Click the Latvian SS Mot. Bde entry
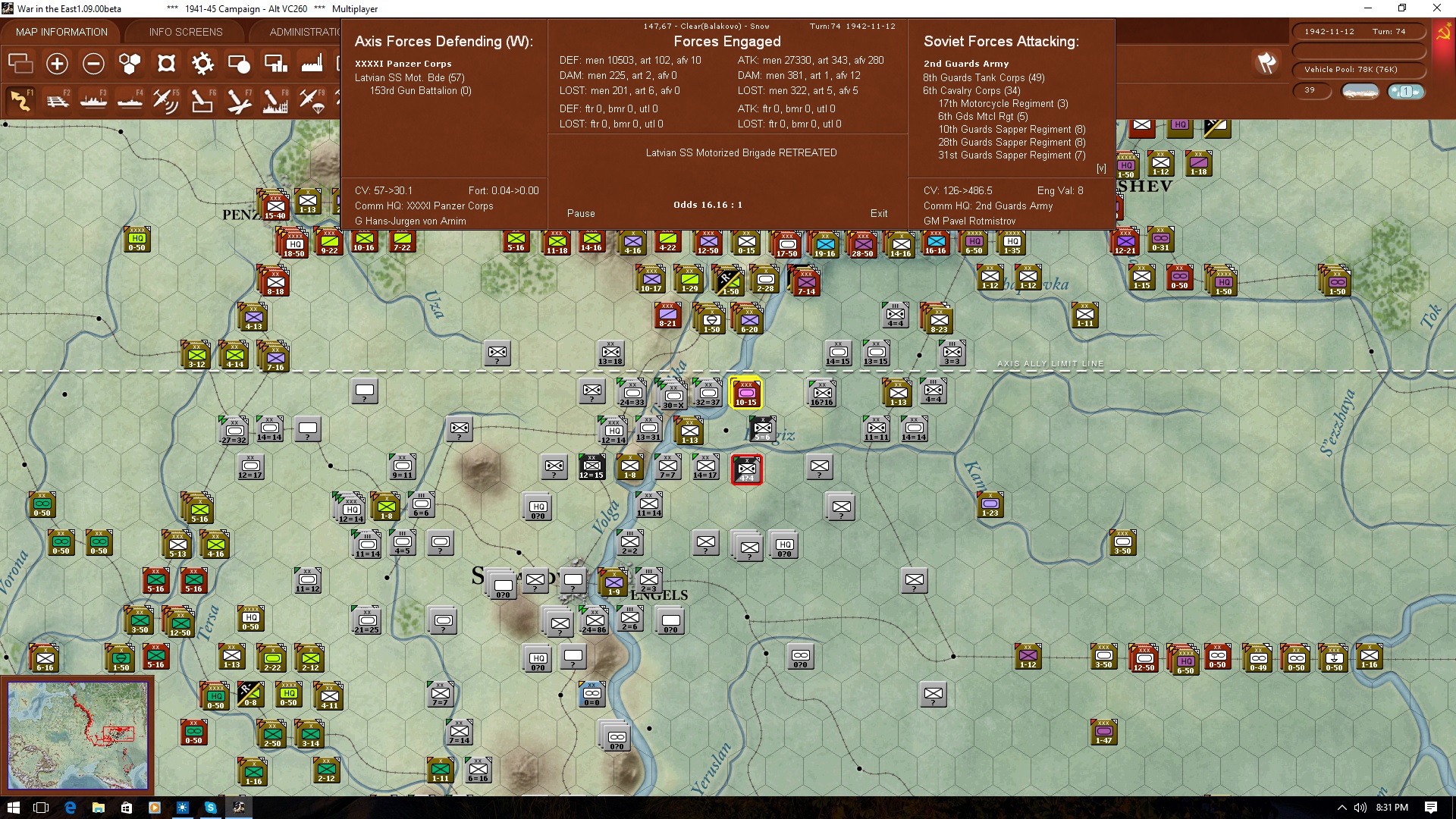This screenshot has height=819, width=1456. pos(409,77)
